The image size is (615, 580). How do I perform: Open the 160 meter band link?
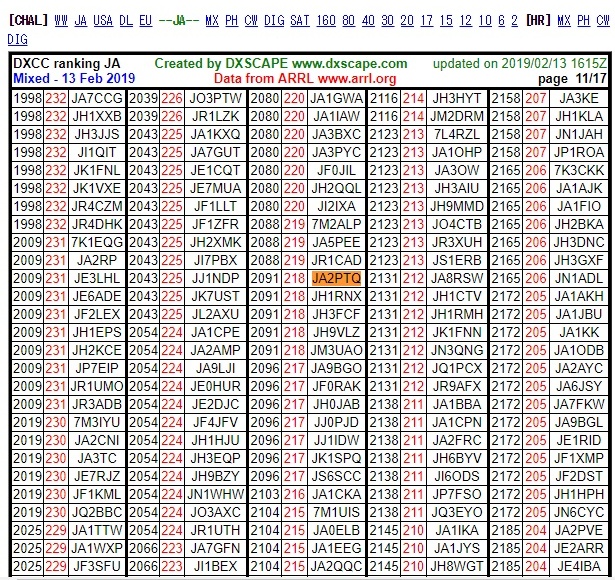(x=326, y=20)
